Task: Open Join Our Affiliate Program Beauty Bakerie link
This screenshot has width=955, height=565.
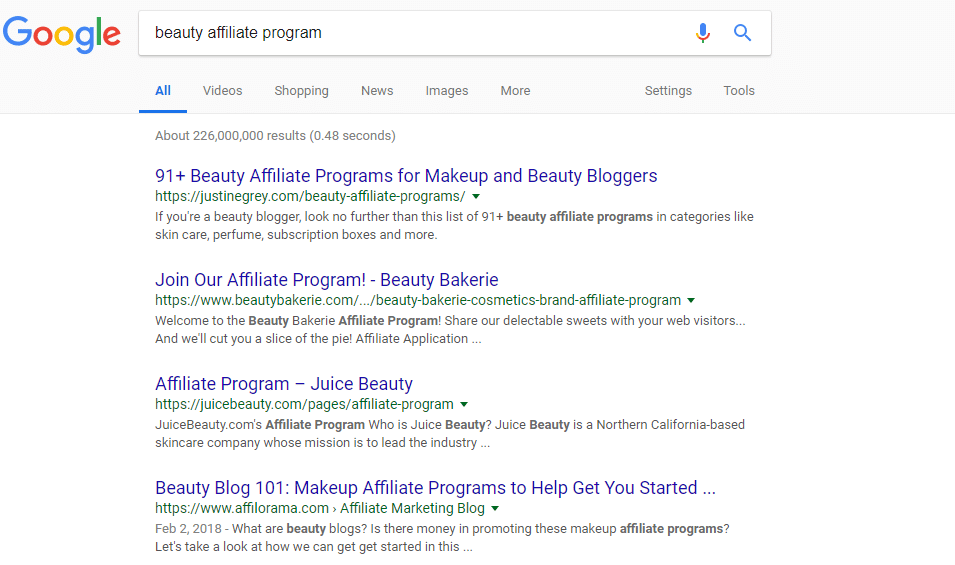Action: 326,280
